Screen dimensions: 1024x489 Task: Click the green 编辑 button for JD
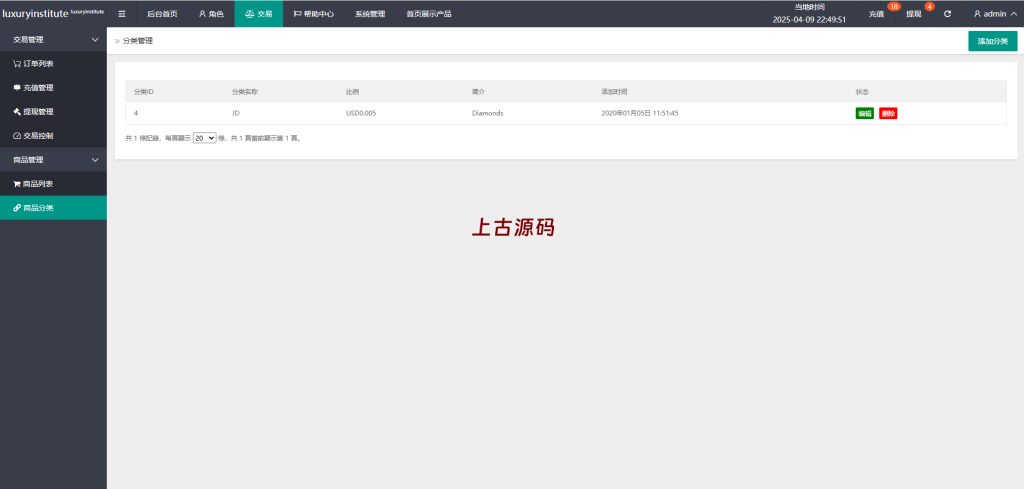[865, 114]
